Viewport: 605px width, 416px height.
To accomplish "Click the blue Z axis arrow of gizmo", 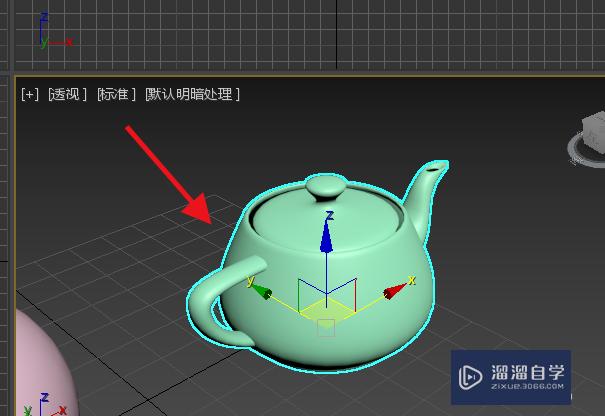I will [326, 238].
